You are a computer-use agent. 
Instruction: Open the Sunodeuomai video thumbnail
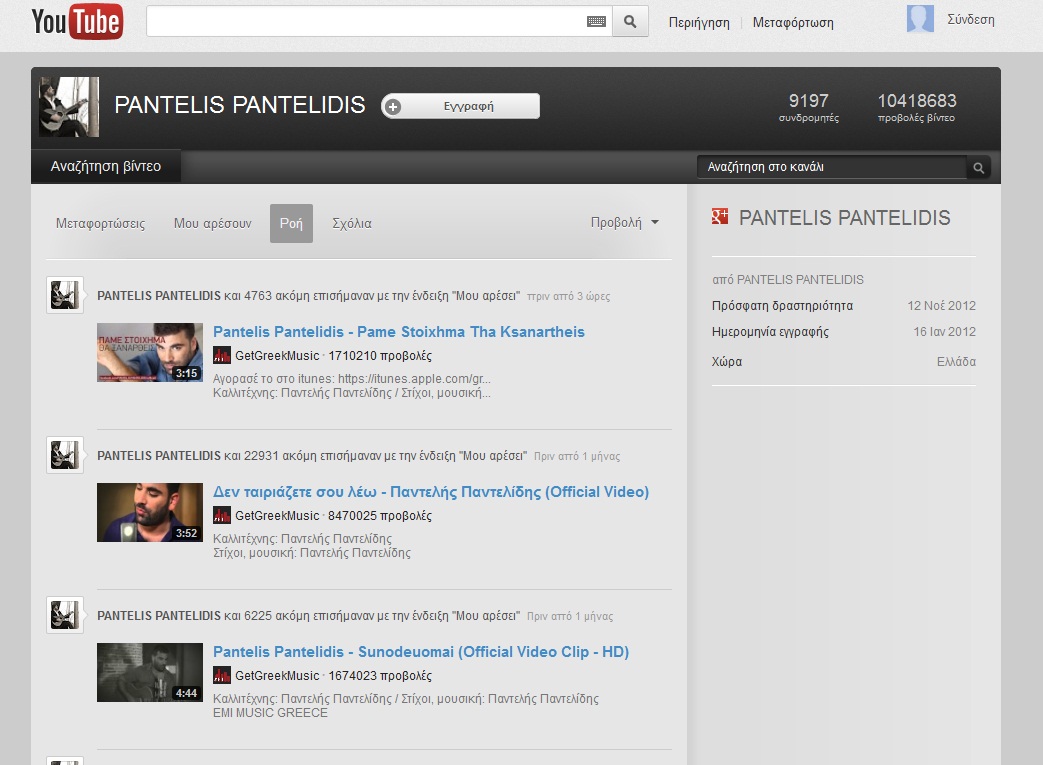[x=150, y=673]
